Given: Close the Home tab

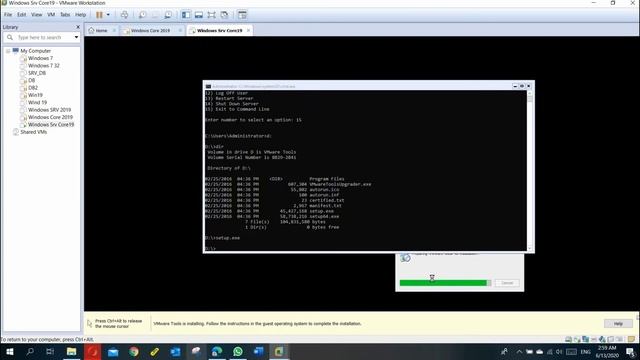Looking at the screenshot, I should pyautogui.click(x=114, y=31).
